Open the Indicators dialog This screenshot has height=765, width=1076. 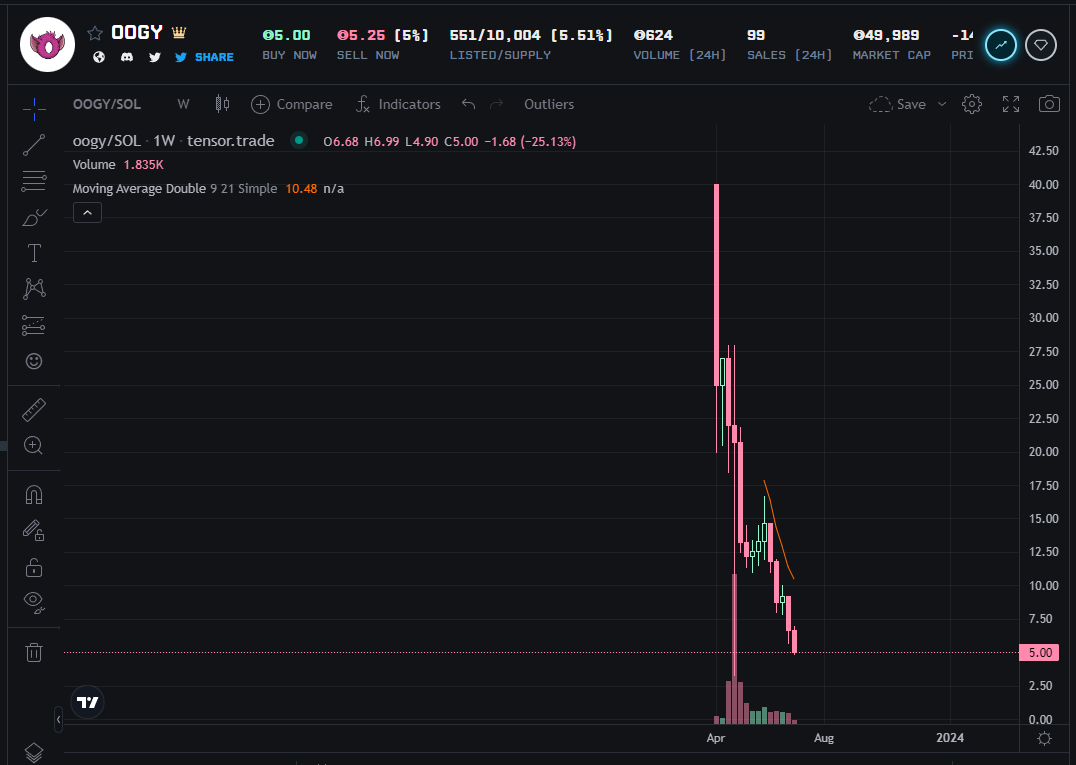398,104
